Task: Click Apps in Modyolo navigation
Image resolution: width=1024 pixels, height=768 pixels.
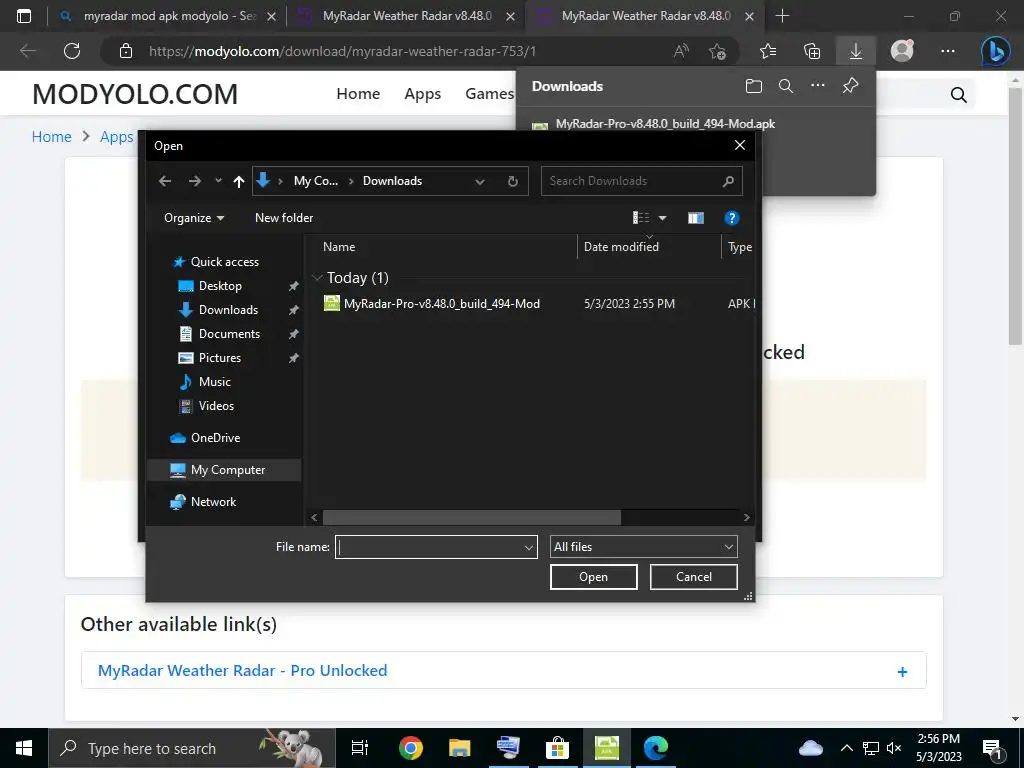Action: point(423,94)
